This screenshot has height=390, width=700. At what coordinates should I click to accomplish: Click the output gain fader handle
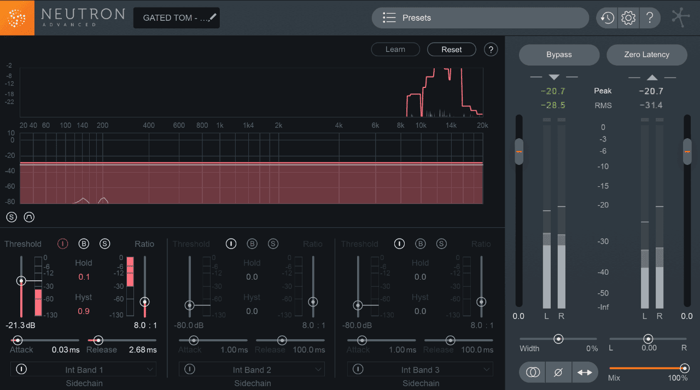pos(688,152)
